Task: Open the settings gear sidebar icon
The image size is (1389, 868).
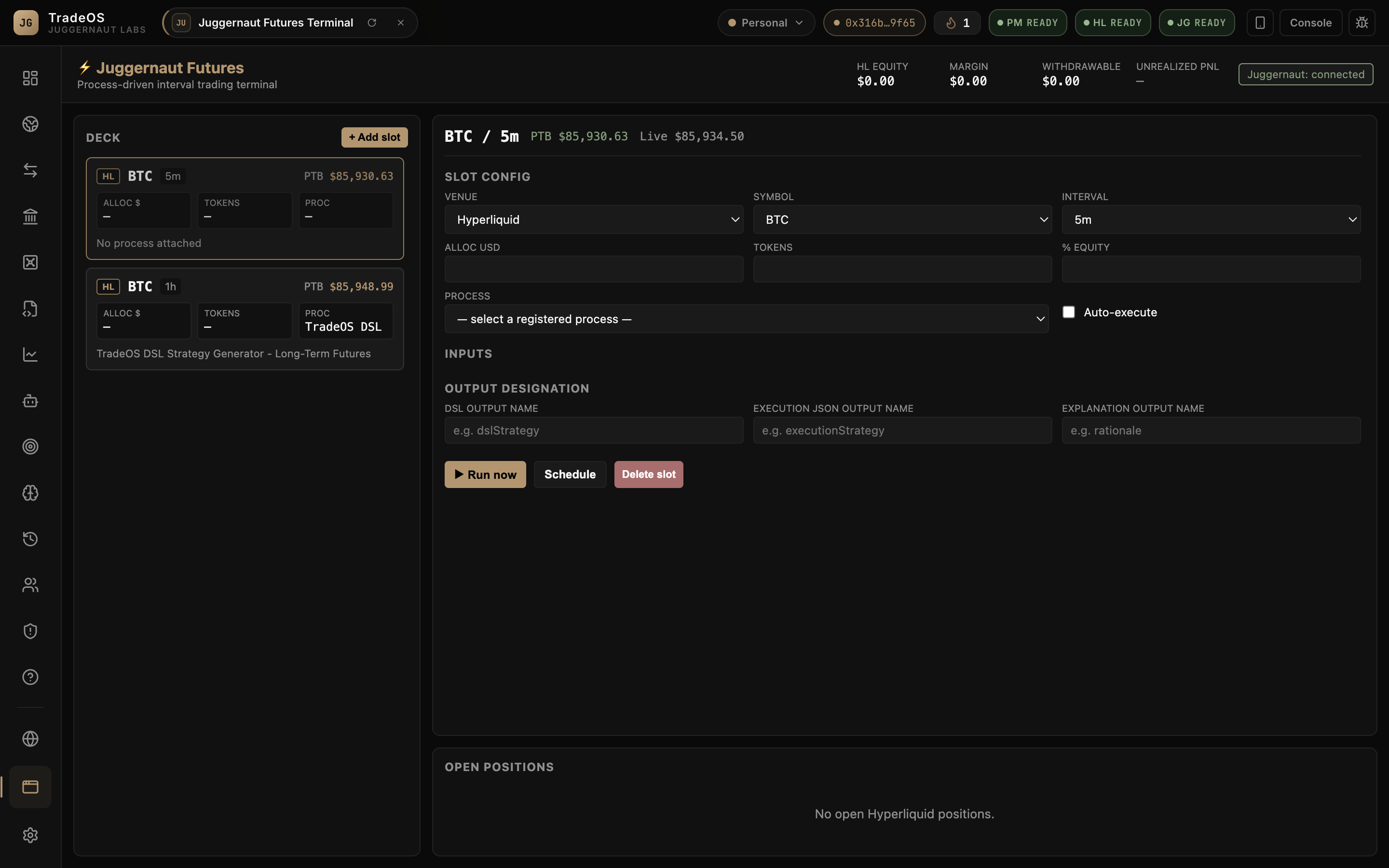Action: (30, 835)
